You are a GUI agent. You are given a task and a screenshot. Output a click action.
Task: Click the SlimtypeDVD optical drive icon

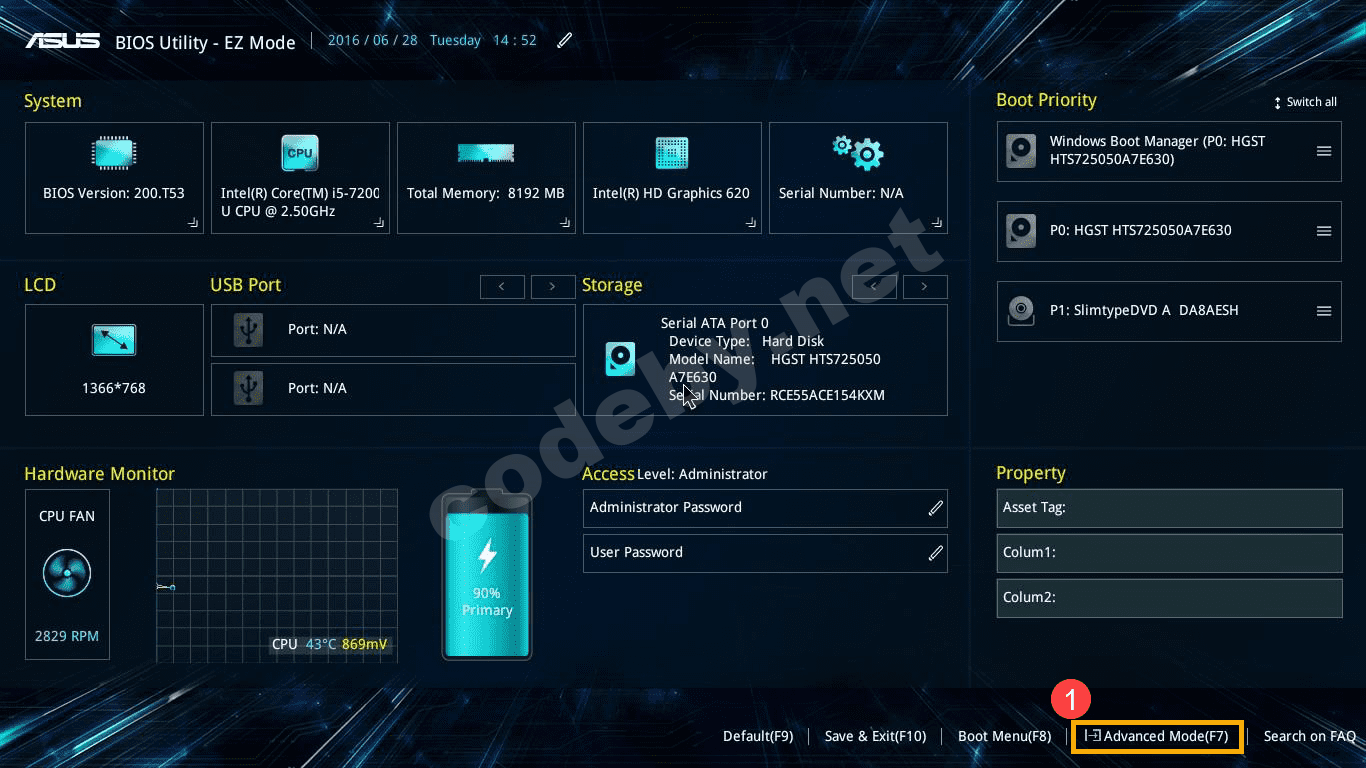tap(1021, 310)
